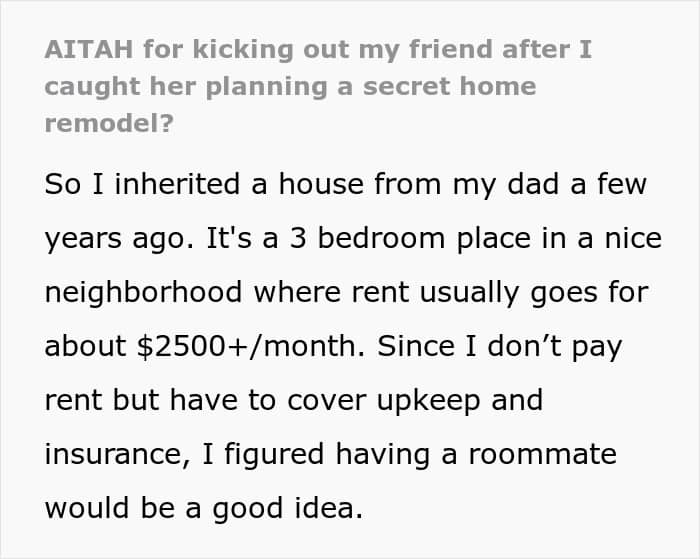Click the phrase "3 bedroom place"
The image size is (700, 559).
pyautogui.click(x=410, y=238)
